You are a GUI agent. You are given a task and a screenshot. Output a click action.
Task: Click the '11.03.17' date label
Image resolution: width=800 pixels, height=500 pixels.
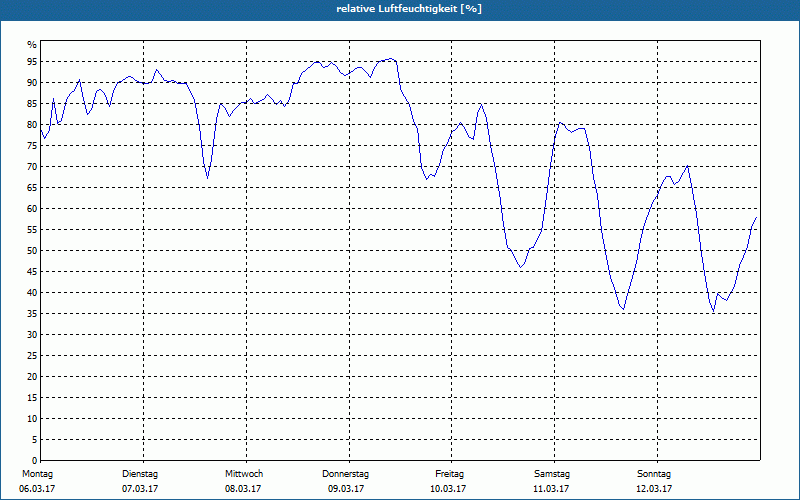(x=551, y=489)
